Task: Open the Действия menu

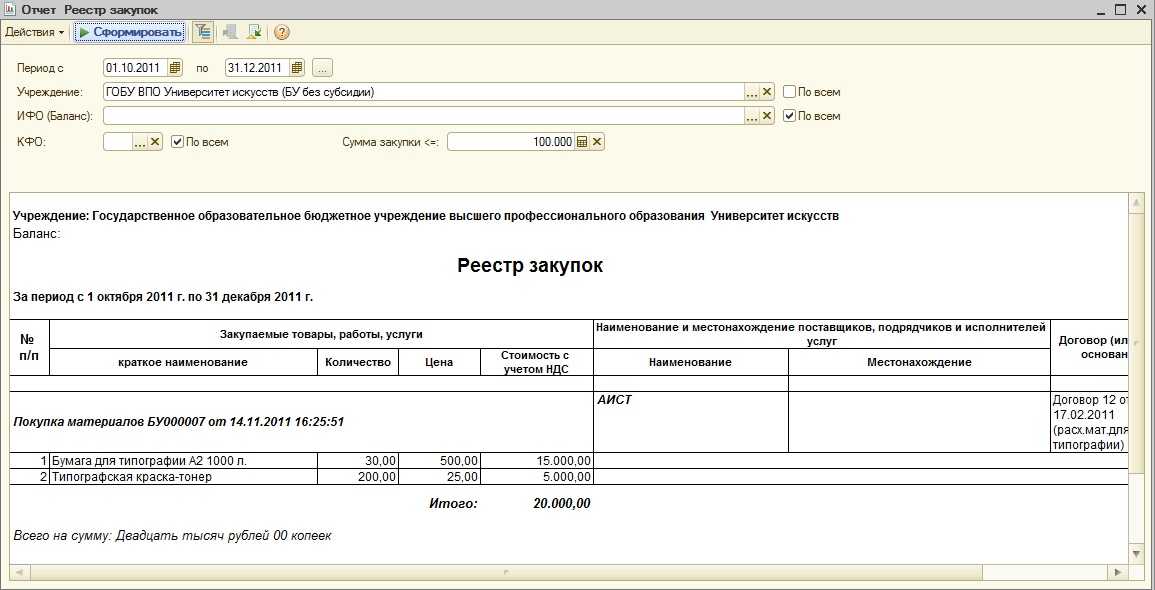Action: pos(35,32)
